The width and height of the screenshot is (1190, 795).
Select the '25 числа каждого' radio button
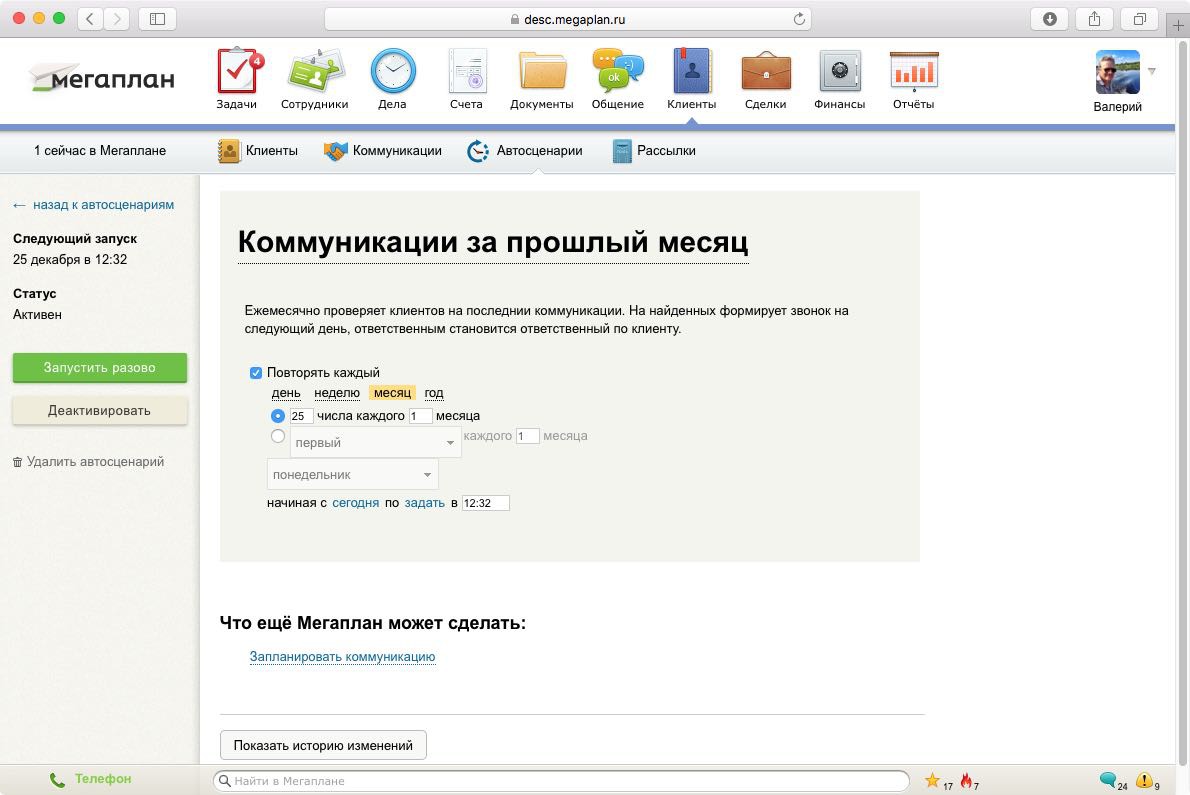pos(277,415)
